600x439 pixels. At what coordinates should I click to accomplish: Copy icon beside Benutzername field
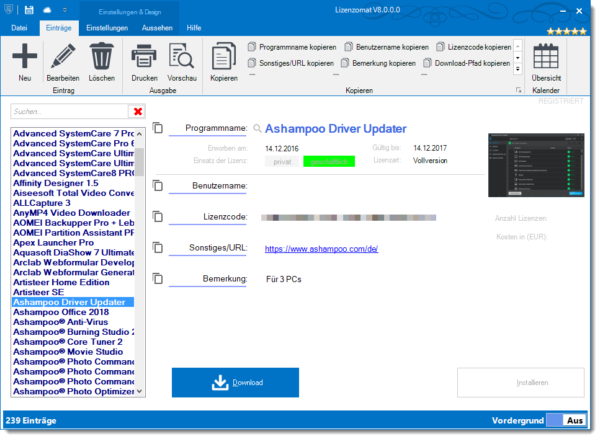coord(158,186)
